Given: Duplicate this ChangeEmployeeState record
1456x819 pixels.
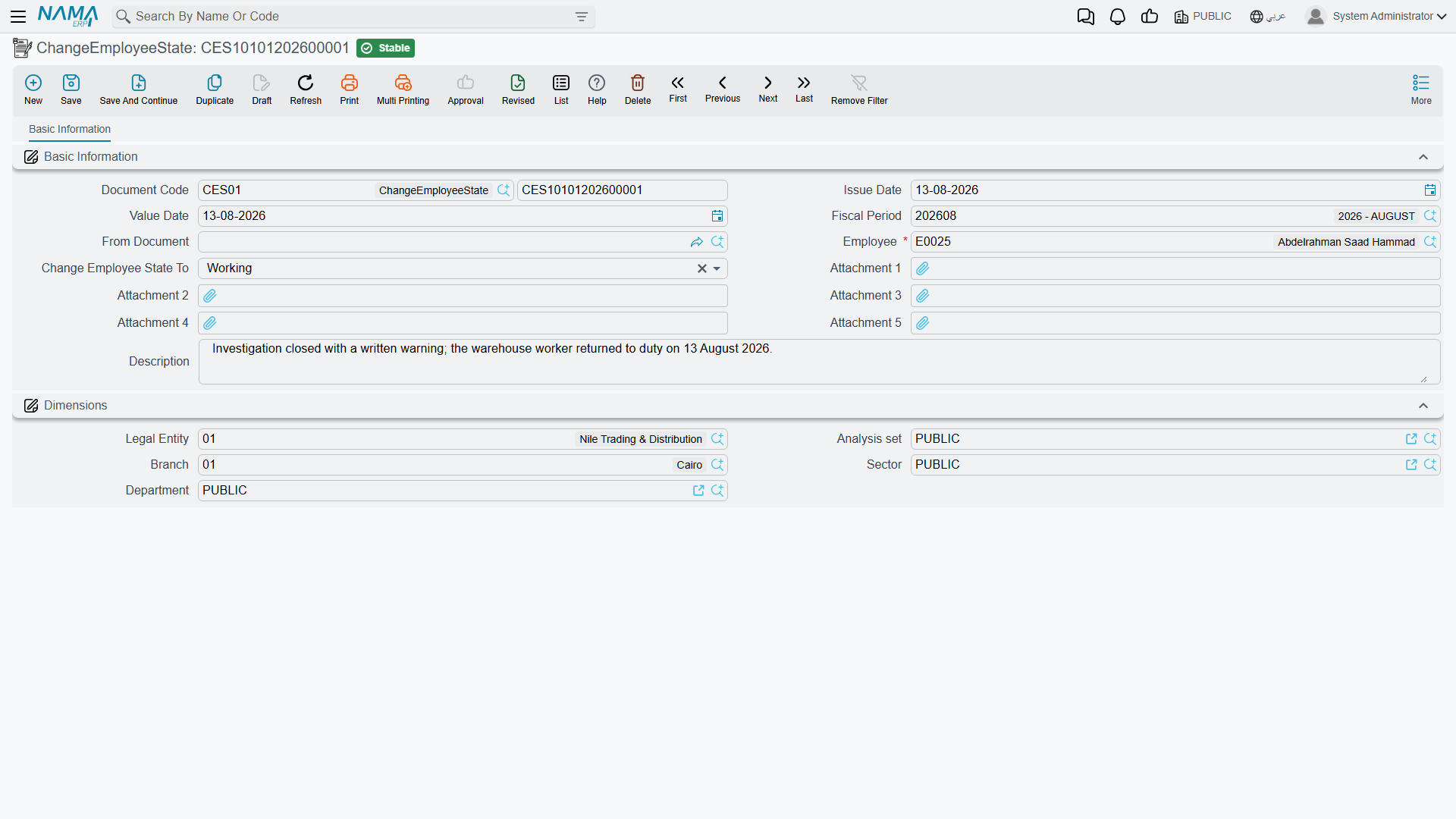Looking at the screenshot, I should pyautogui.click(x=215, y=89).
